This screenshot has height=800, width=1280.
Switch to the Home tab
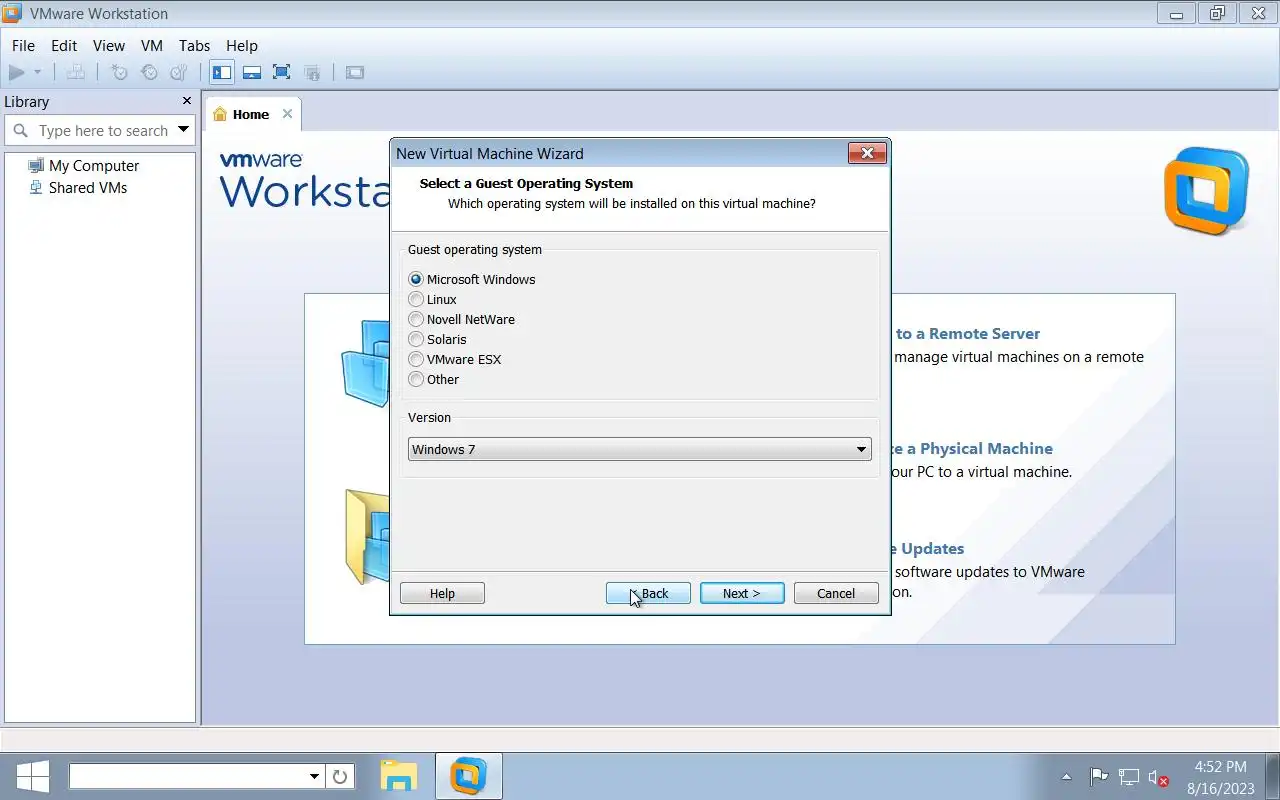click(x=251, y=114)
